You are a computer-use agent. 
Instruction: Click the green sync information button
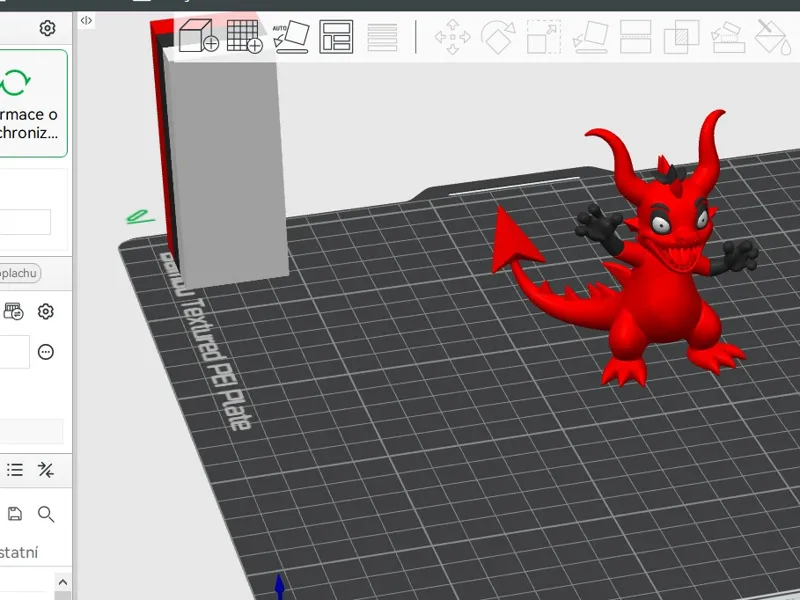[31, 104]
